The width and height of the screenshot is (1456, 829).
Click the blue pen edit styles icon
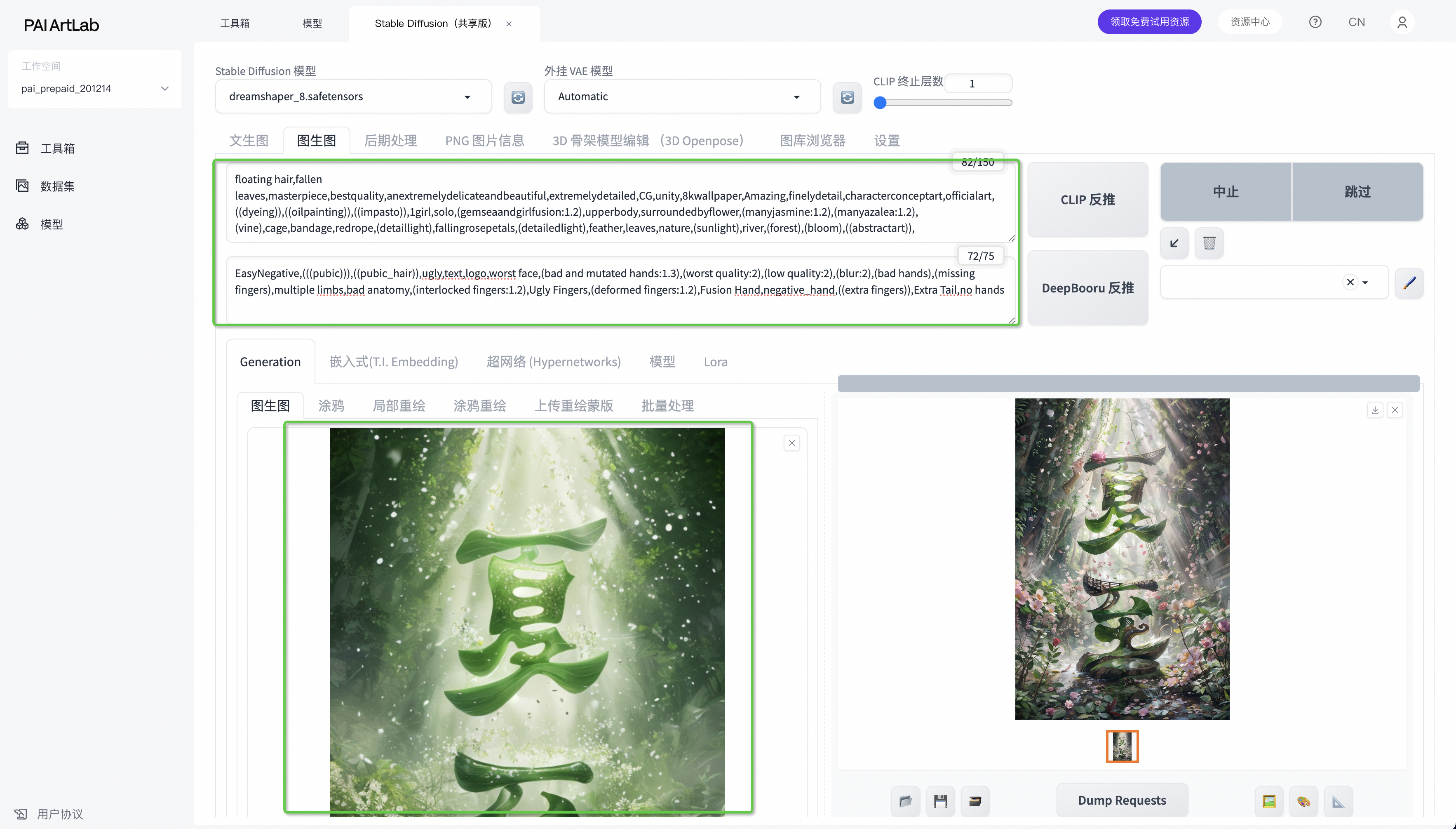pyautogui.click(x=1409, y=283)
